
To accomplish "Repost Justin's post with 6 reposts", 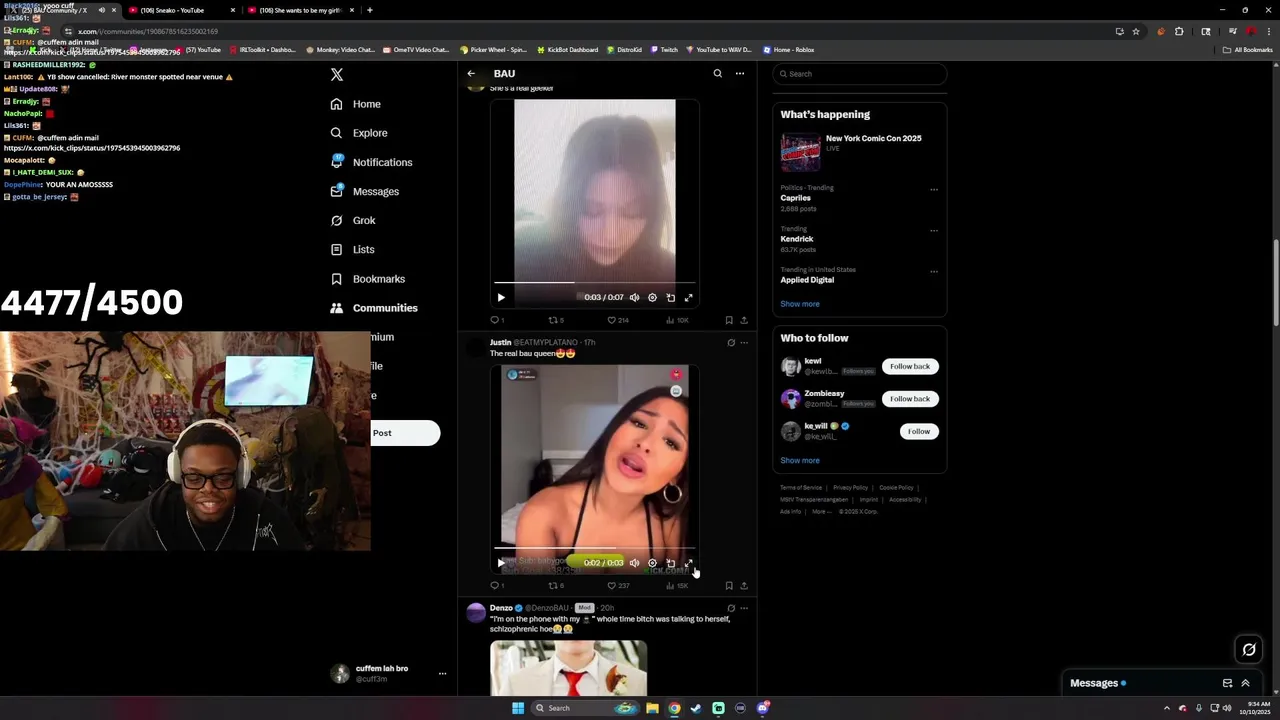I will pyautogui.click(x=556, y=586).
